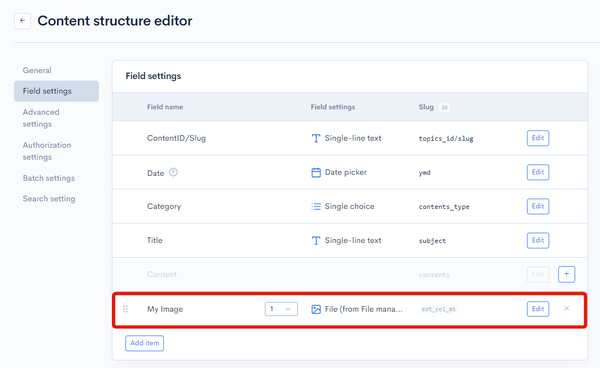
Task: Open Batch settings section
Action: point(49,178)
